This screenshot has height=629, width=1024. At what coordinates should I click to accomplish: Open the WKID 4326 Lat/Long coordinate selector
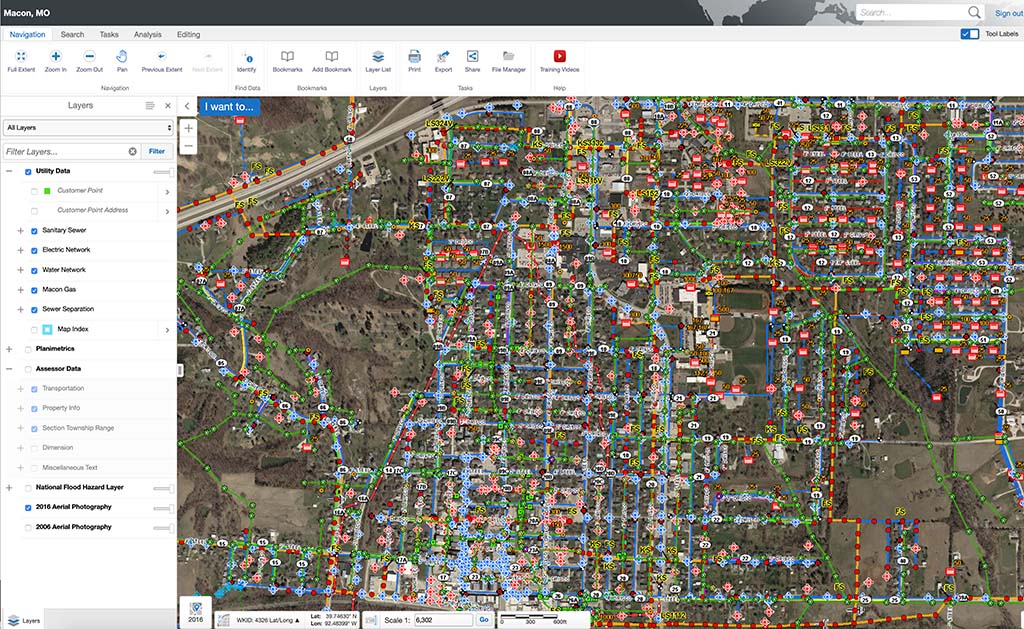point(268,620)
